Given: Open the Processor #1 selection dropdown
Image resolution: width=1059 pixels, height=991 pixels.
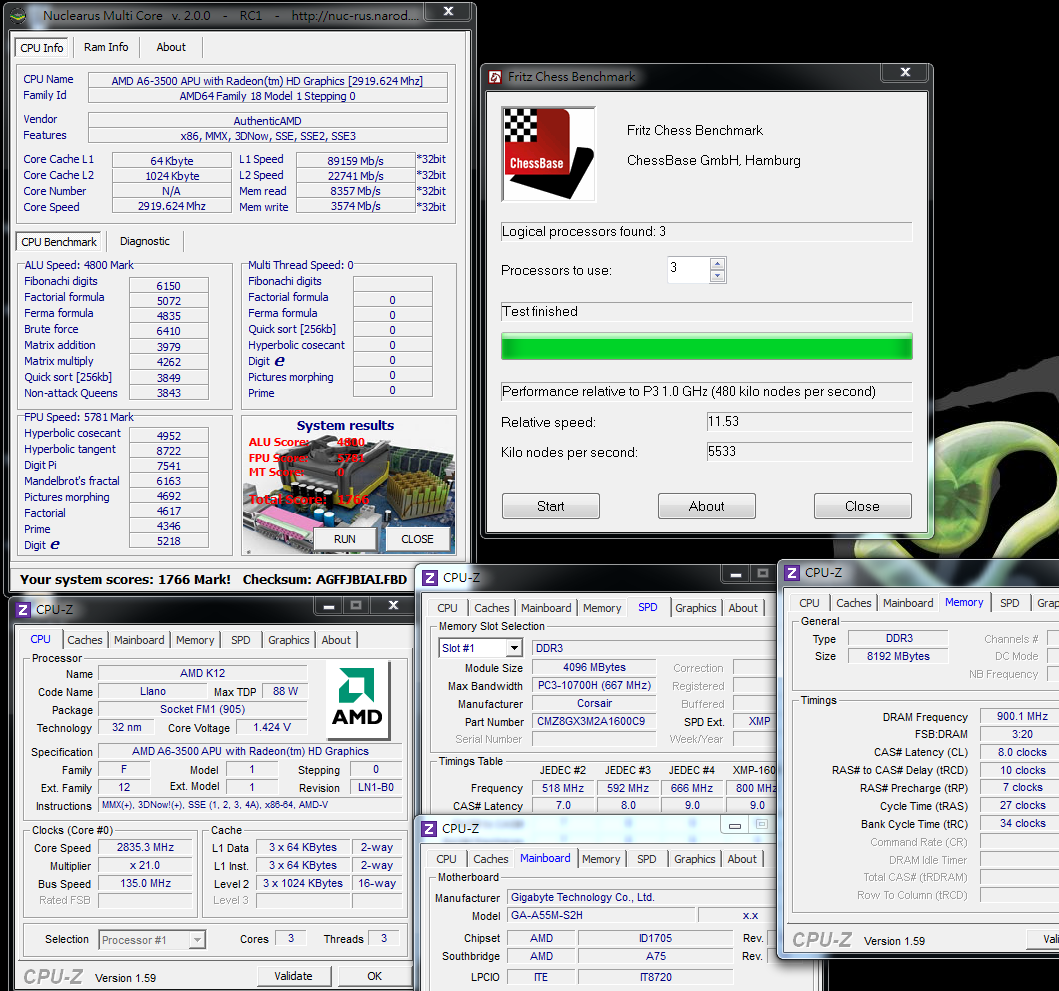Looking at the screenshot, I should 197,940.
